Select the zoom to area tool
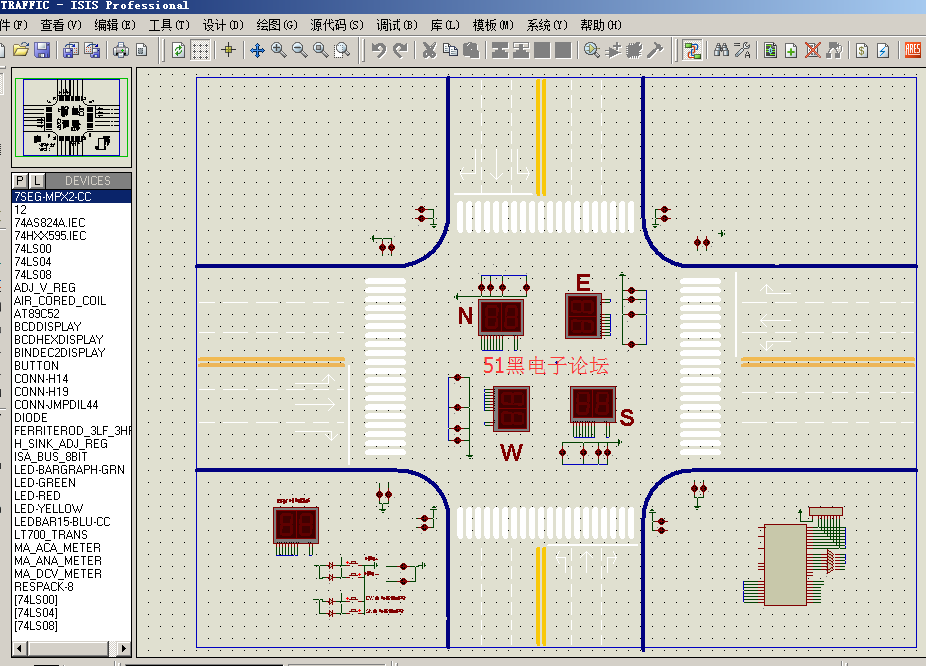This screenshot has height=666, width=926. click(342, 50)
